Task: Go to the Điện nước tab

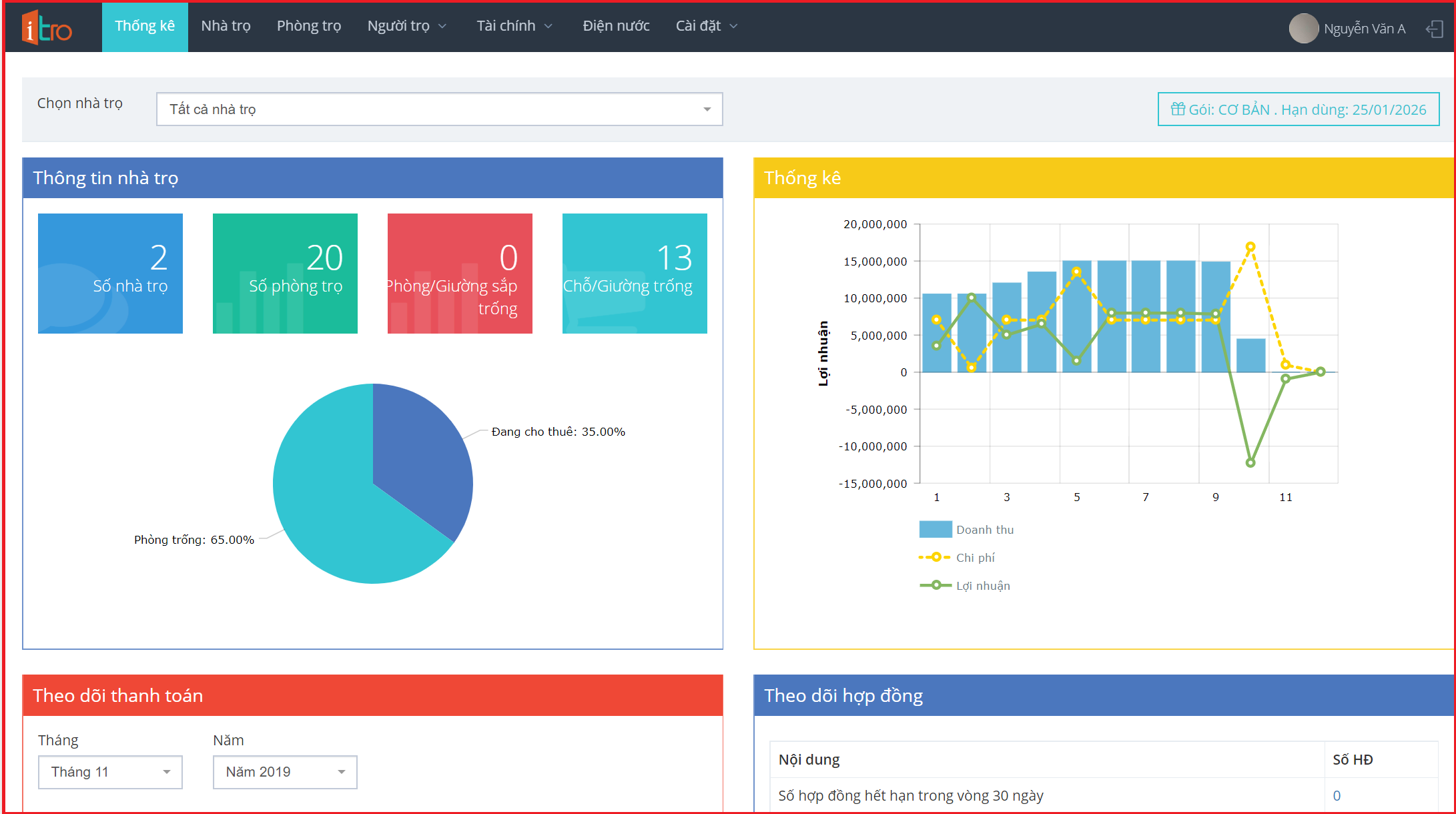Action: pos(615,26)
